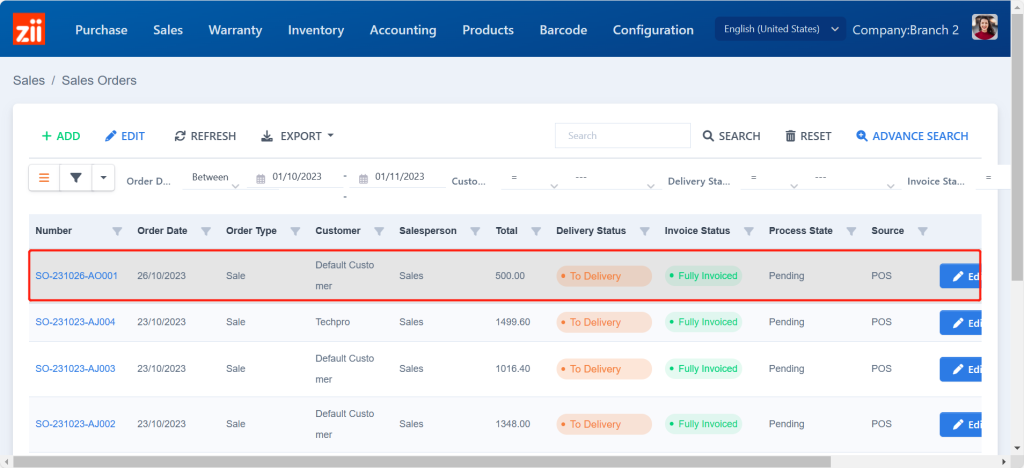The width and height of the screenshot is (1024, 468).
Task: Click filter icon on Total column
Action: pyautogui.click(x=536, y=231)
